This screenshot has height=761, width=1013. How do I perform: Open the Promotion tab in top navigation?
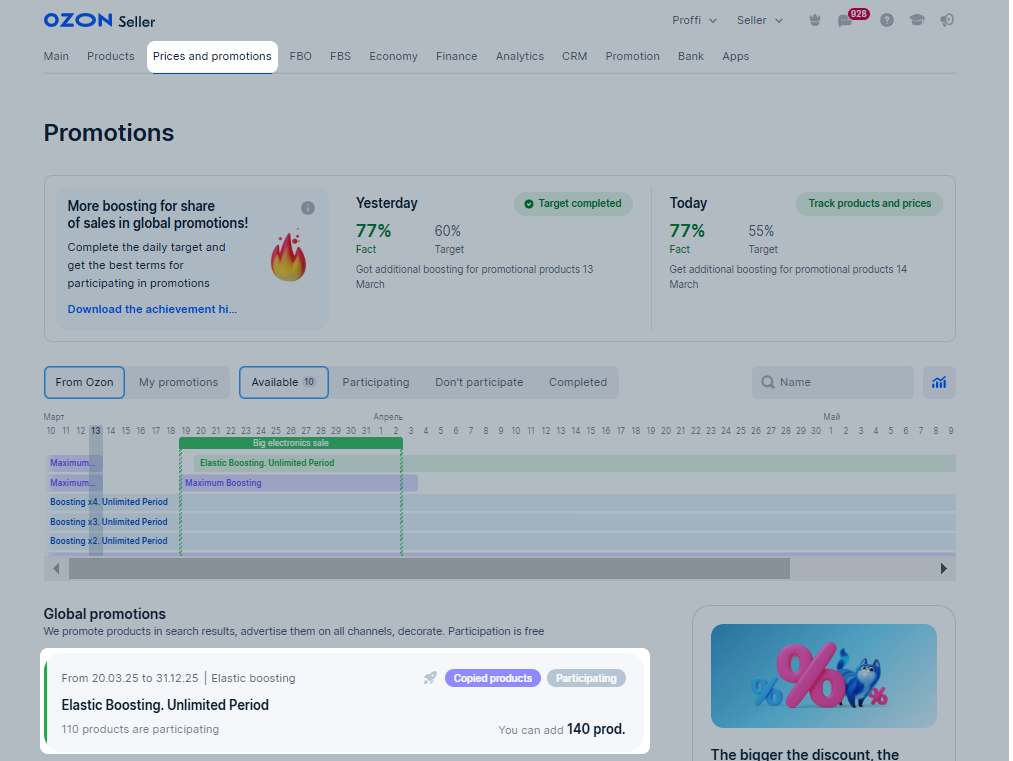pos(632,56)
